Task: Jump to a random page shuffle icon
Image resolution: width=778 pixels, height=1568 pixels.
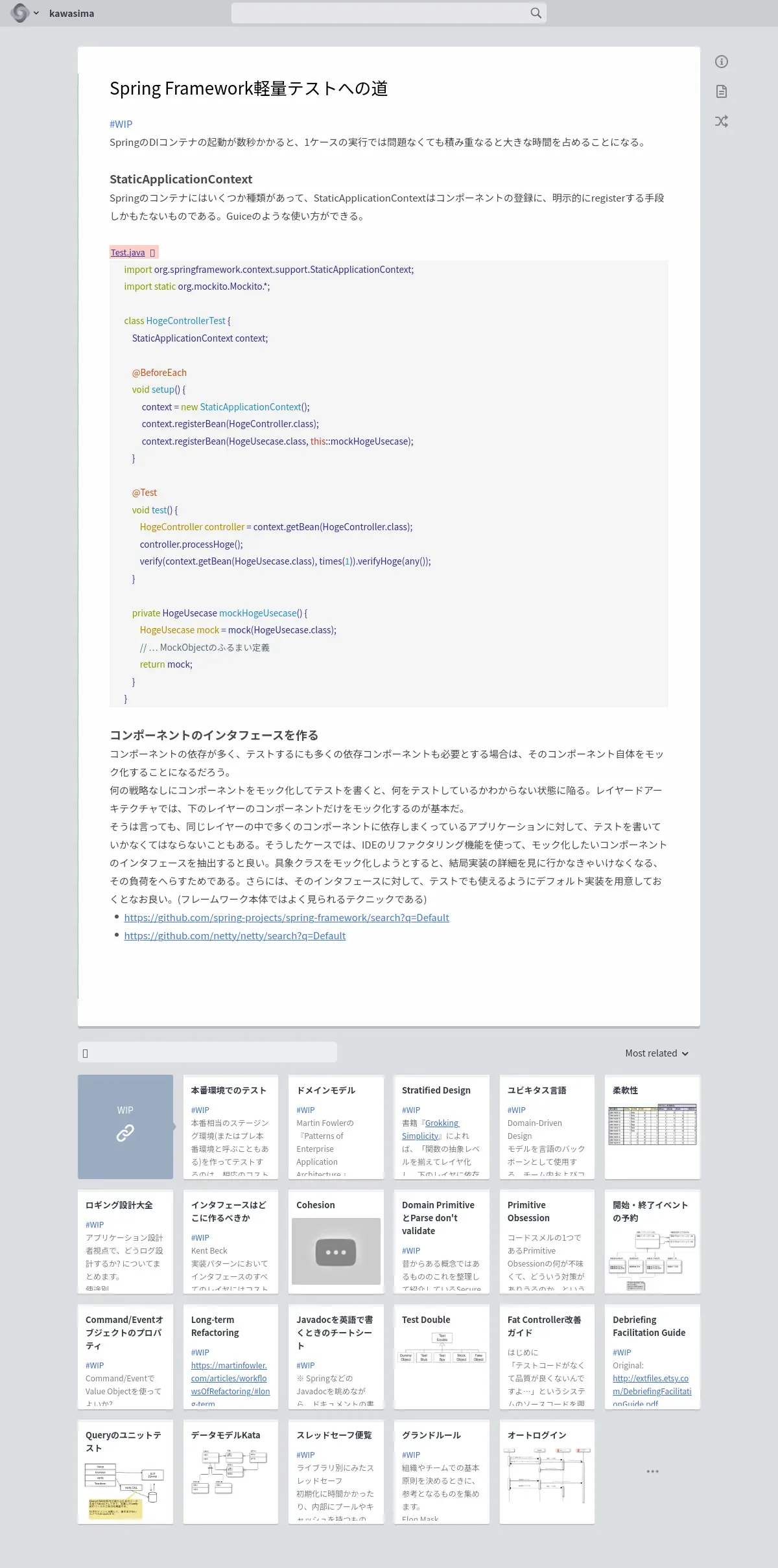Action: point(722,121)
